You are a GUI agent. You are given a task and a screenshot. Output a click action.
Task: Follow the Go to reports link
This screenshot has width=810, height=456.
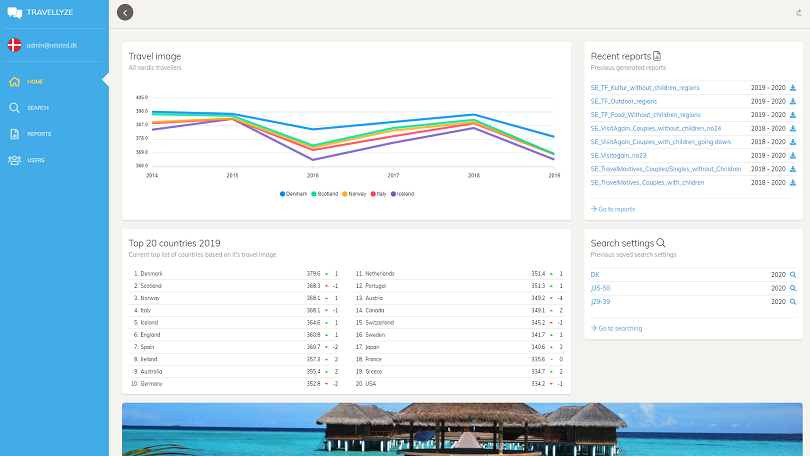[x=613, y=209]
